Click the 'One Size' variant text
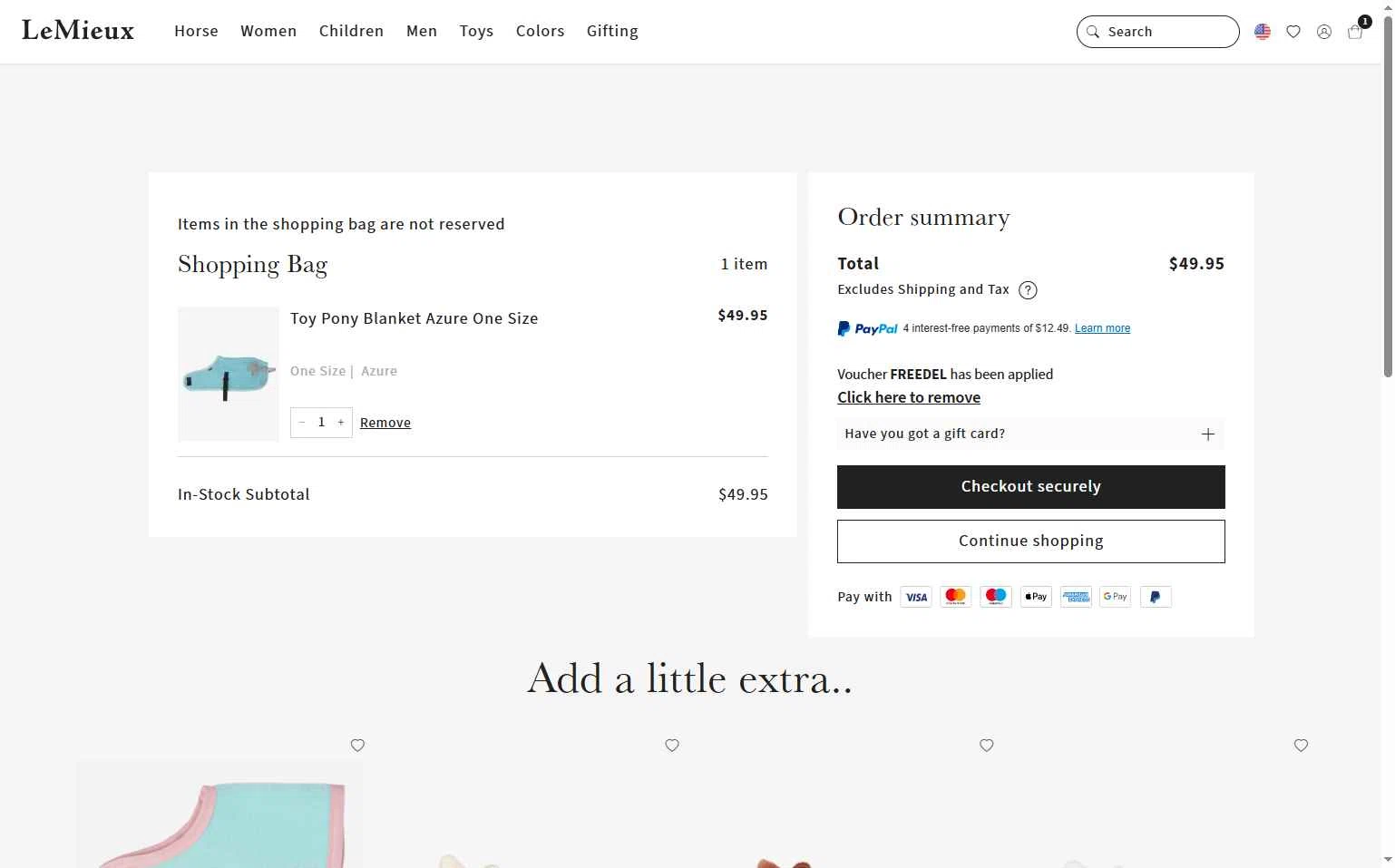The width and height of the screenshot is (1395, 868). point(317,371)
